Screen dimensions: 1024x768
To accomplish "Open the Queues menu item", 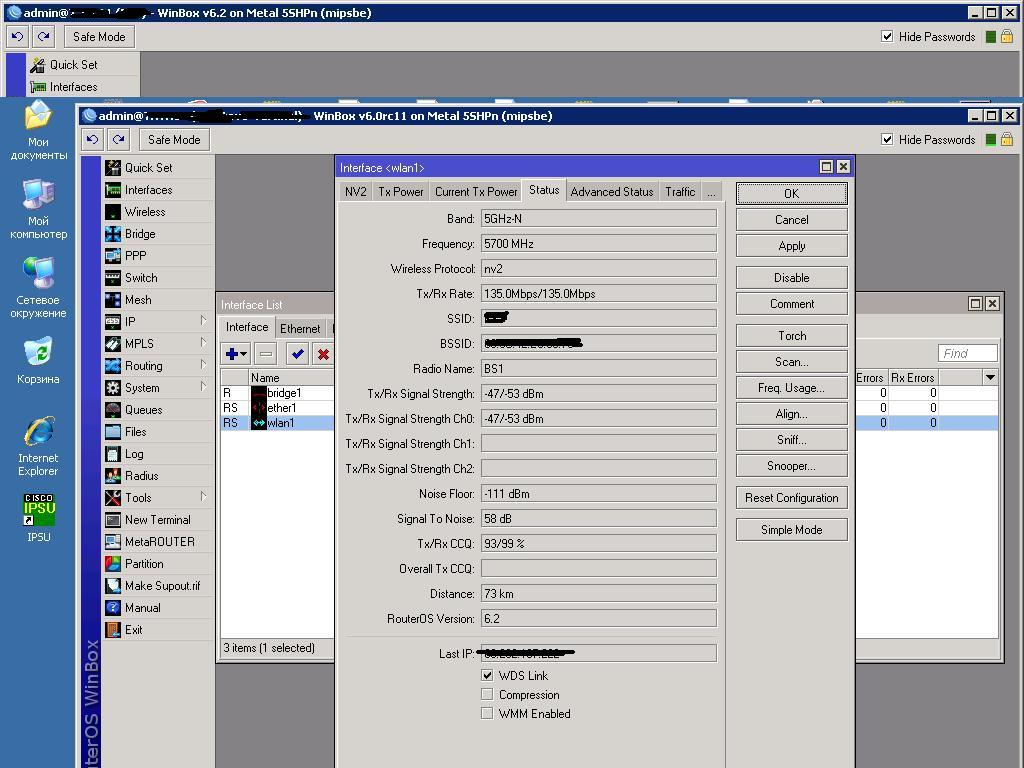I will pyautogui.click(x=158, y=409).
